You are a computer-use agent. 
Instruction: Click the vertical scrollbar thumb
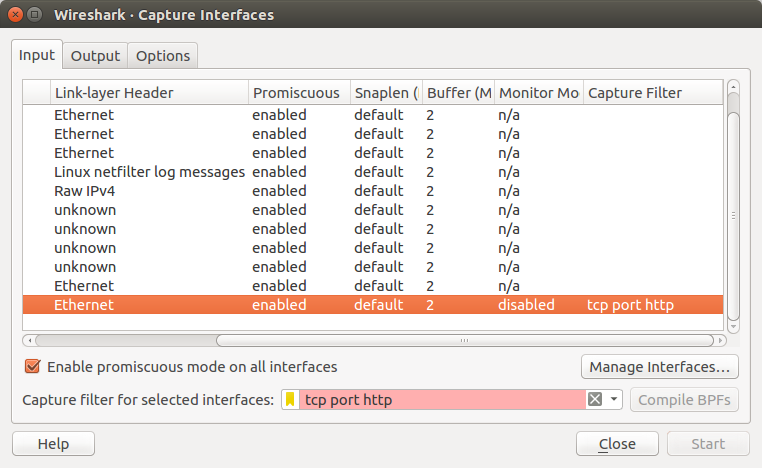[x=733, y=215]
